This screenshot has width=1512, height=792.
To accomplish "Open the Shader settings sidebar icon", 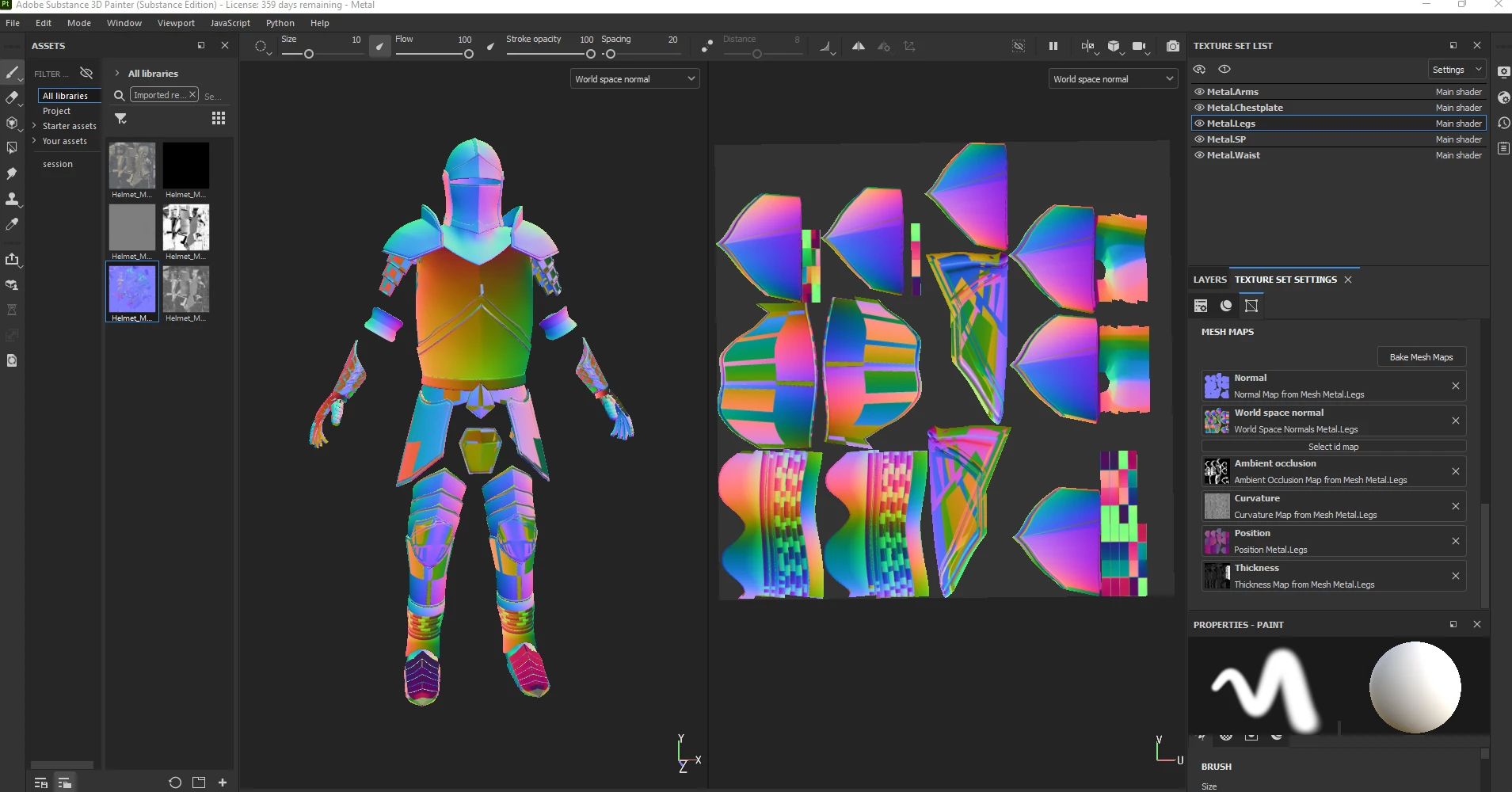I will 1503,97.
